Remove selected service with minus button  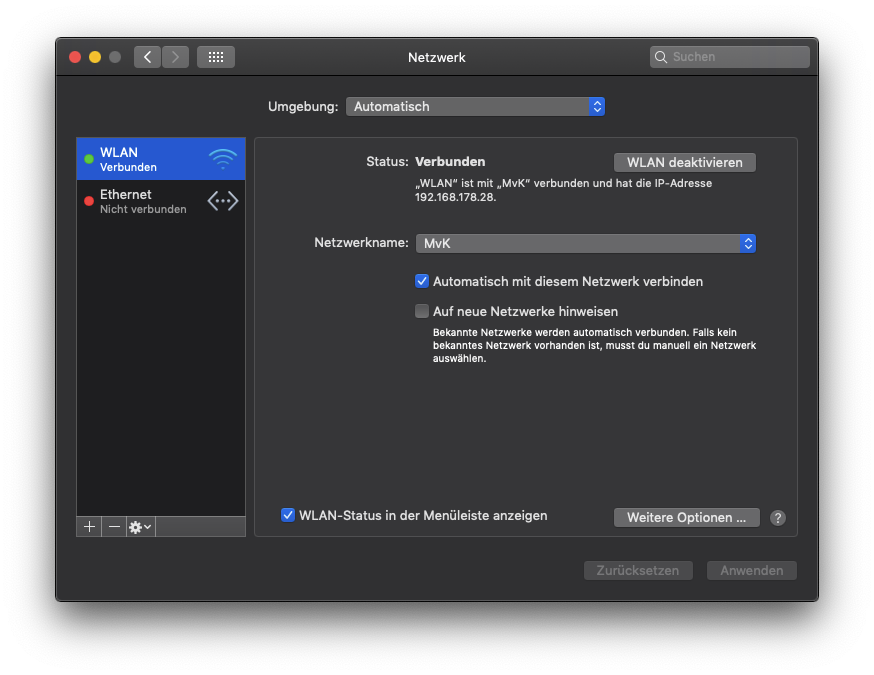pyautogui.click(x=114, y=526)
